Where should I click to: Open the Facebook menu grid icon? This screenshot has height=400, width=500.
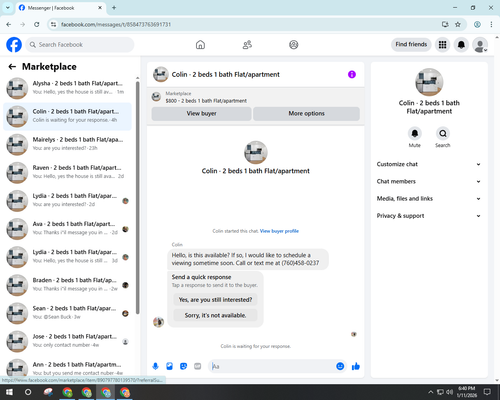442,45
